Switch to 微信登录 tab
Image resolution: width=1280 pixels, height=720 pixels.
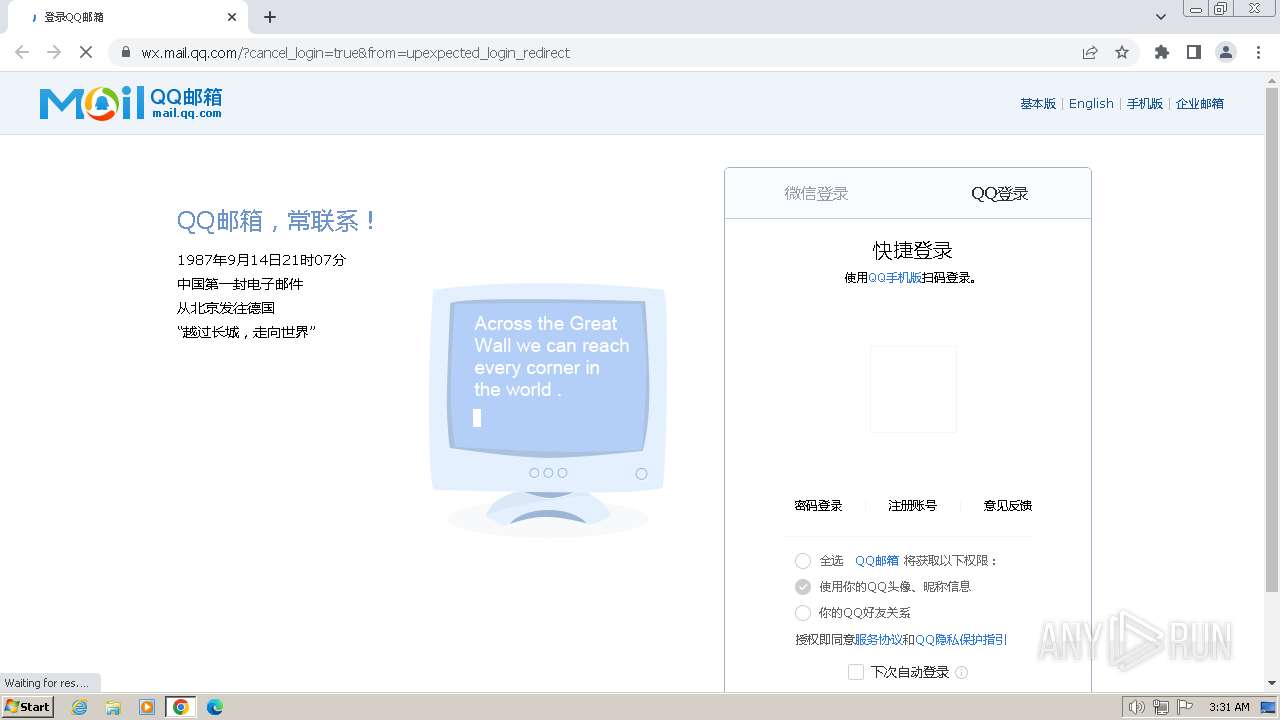click(816, 193)
